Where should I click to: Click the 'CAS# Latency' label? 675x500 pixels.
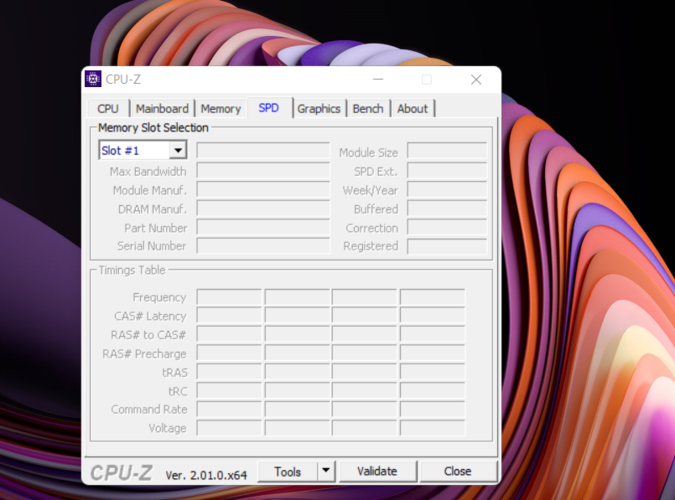tap(150, 316)
